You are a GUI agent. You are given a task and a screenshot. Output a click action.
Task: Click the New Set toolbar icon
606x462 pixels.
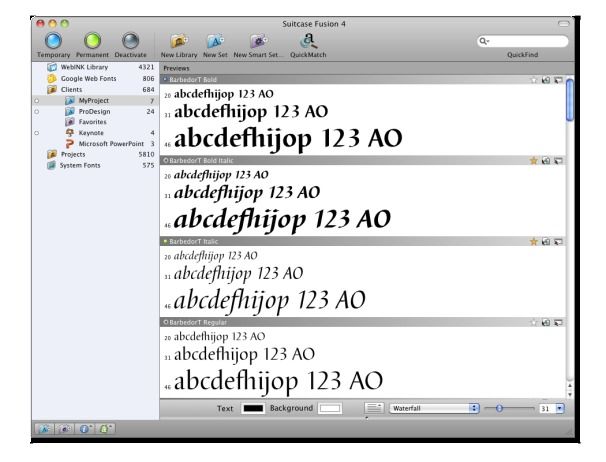tap(215, 41)
